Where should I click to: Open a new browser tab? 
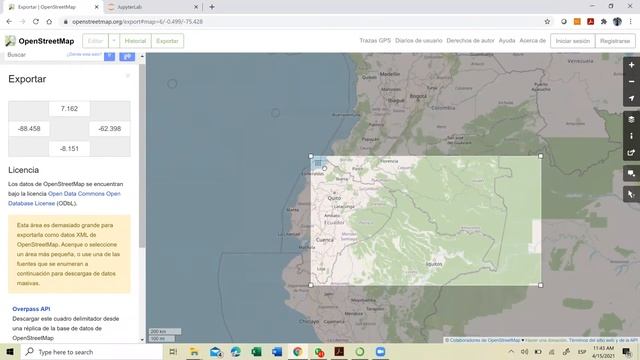tap(212, 7)
